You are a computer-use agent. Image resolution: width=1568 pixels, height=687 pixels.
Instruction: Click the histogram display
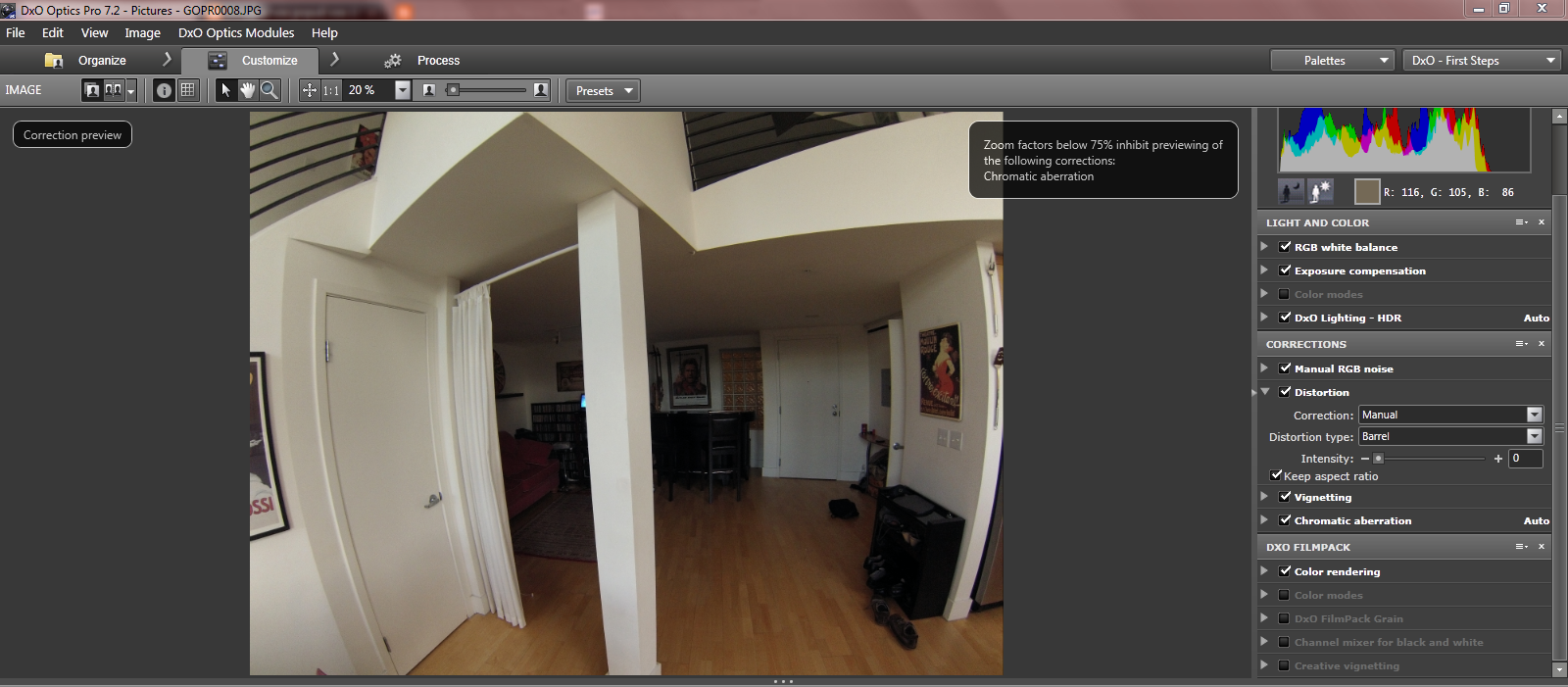click(x=1404, y=140)
